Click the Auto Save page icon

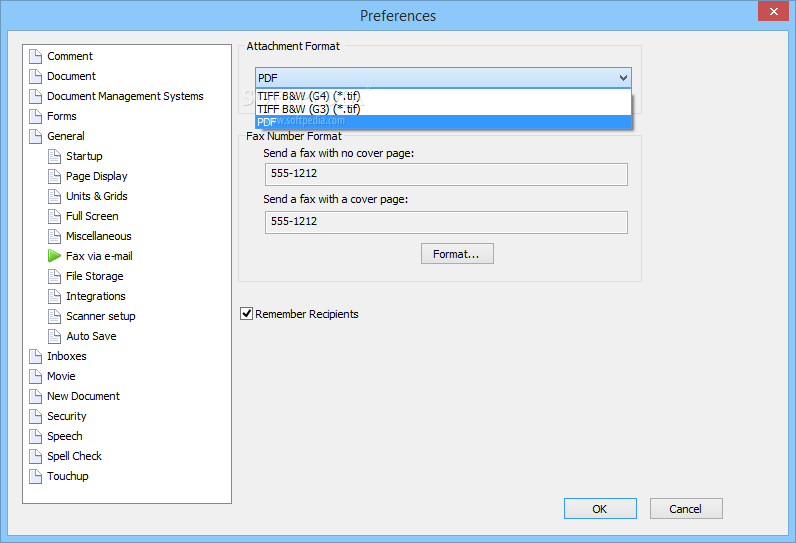54,336
